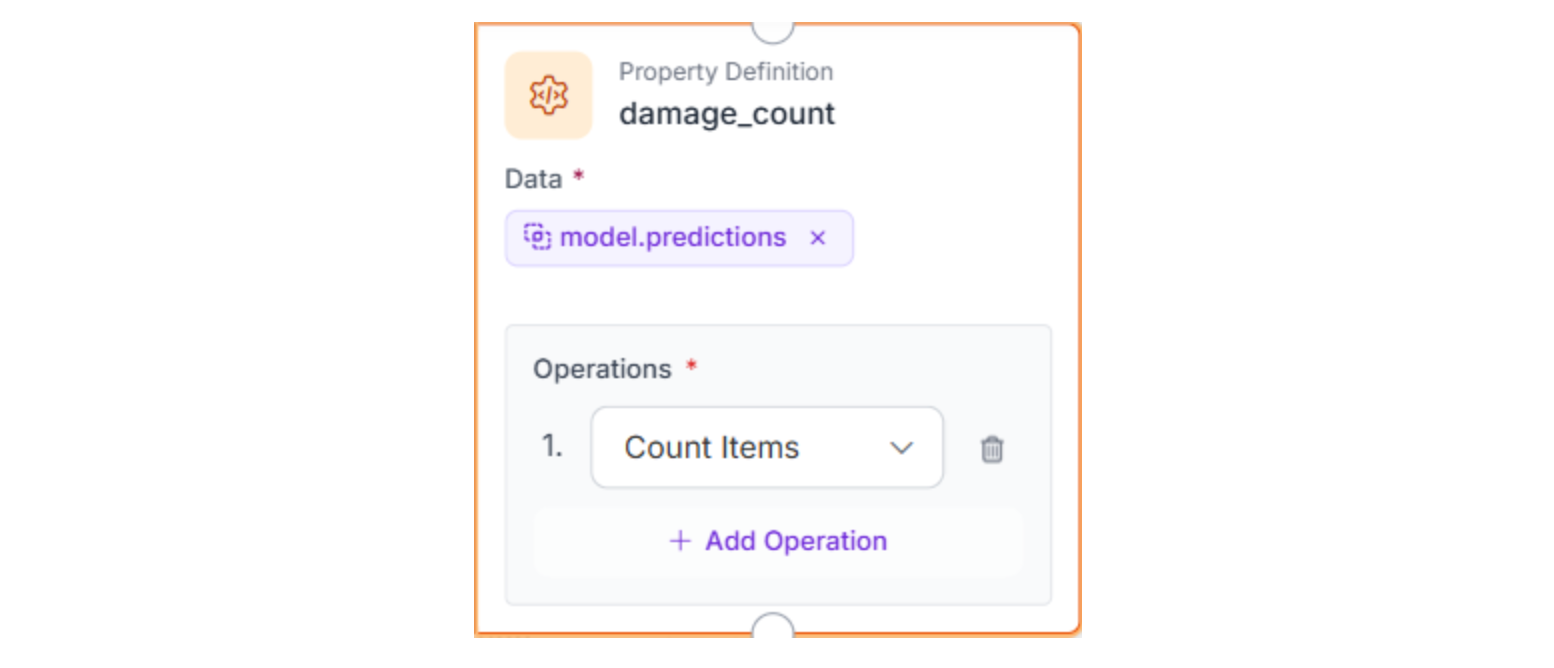Click the bottom connection handle of node

[x=772, y=630]
